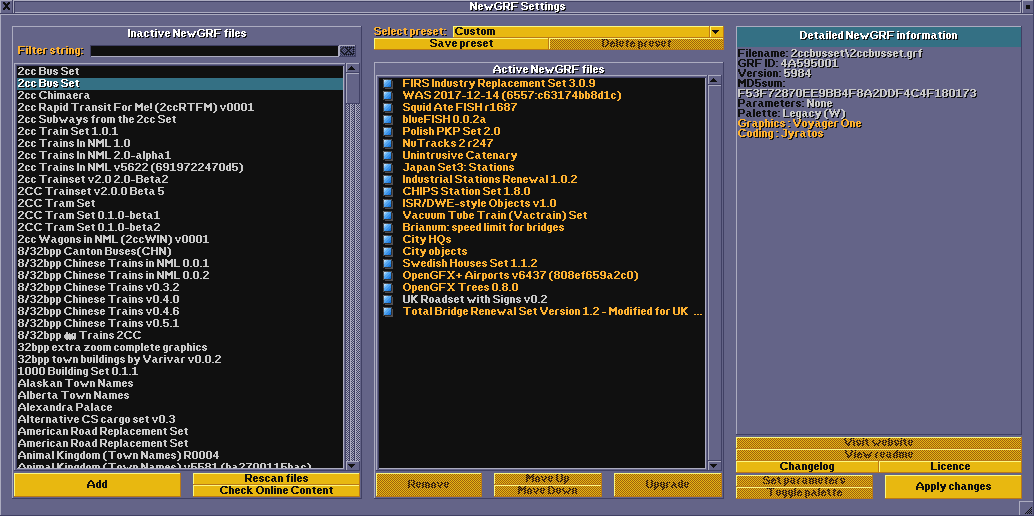The image size is (1034, 516).
Task: Click the blue status square beside Squid Ate FISH r1687
Action: click(388, 108)
